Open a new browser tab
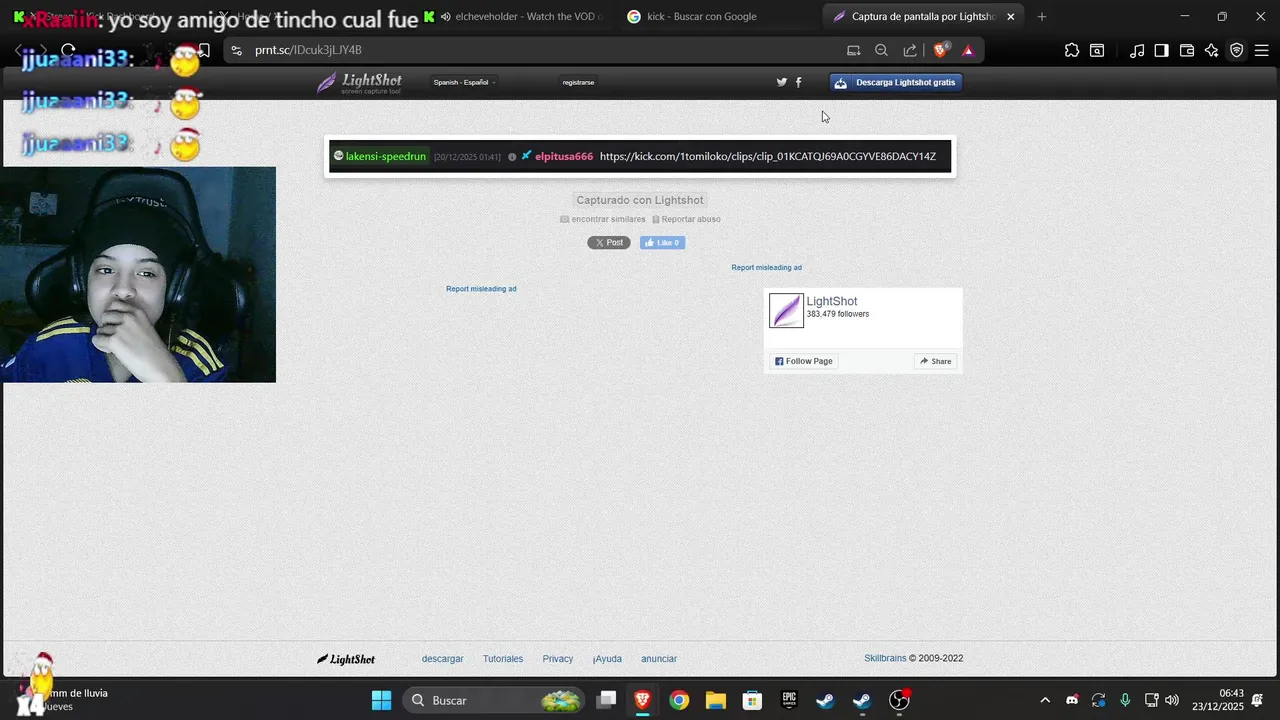This screenshot has width=1280, height=720. [1042, 16]
